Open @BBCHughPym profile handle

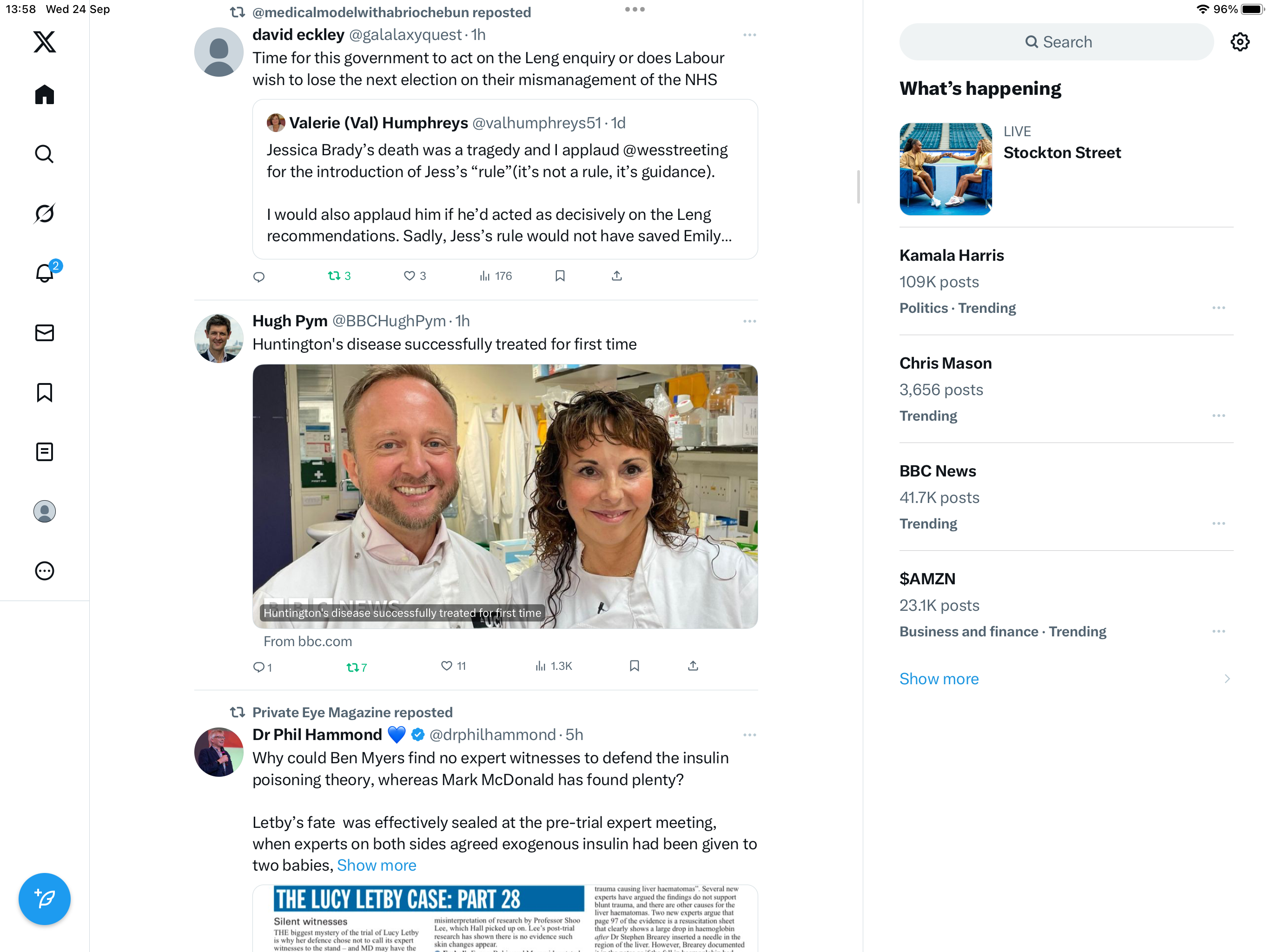[389, 321]
